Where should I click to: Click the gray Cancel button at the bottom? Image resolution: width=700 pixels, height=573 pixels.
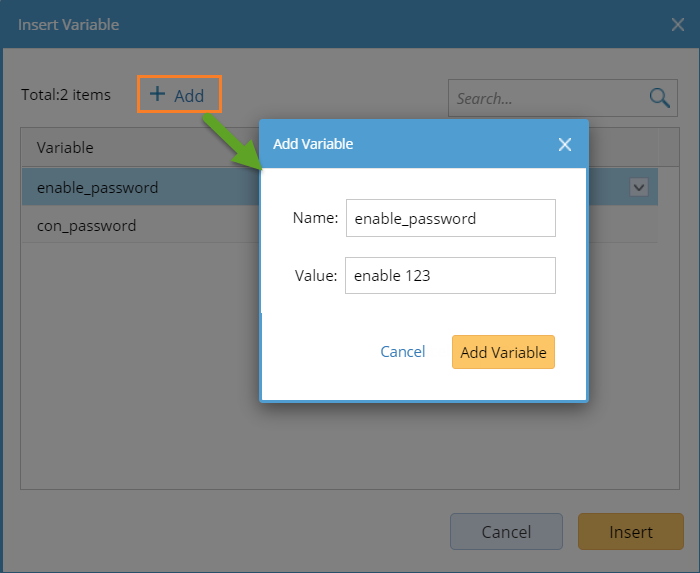(x=506, y=531)
